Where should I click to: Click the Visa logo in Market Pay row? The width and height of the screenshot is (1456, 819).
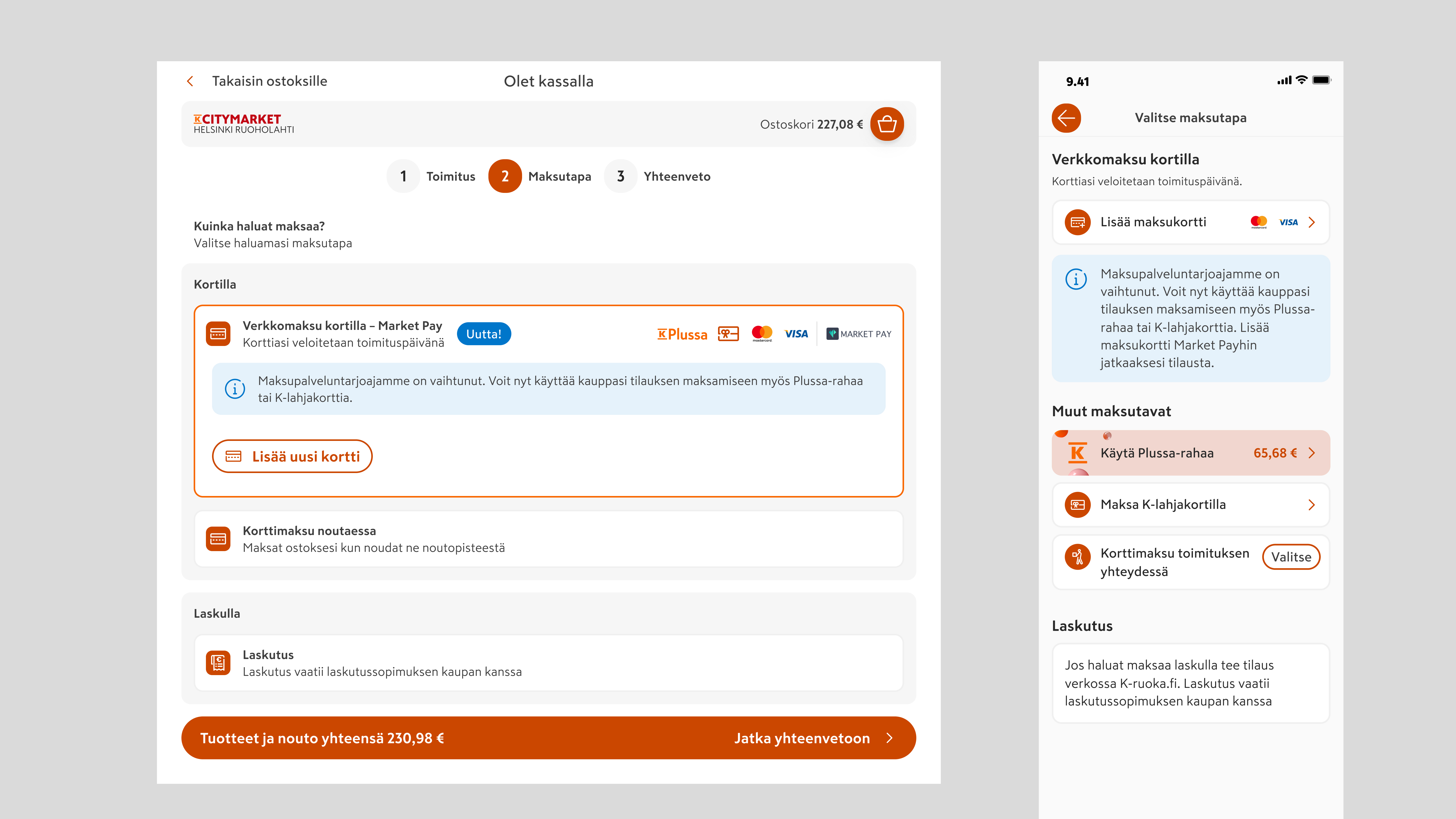pos(796,334)
